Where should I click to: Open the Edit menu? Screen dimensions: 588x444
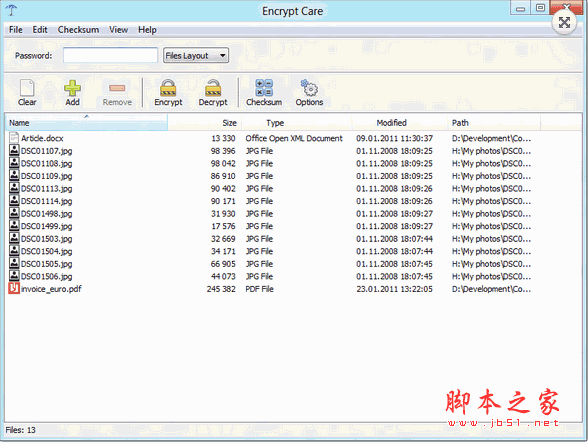click(40, 30)
